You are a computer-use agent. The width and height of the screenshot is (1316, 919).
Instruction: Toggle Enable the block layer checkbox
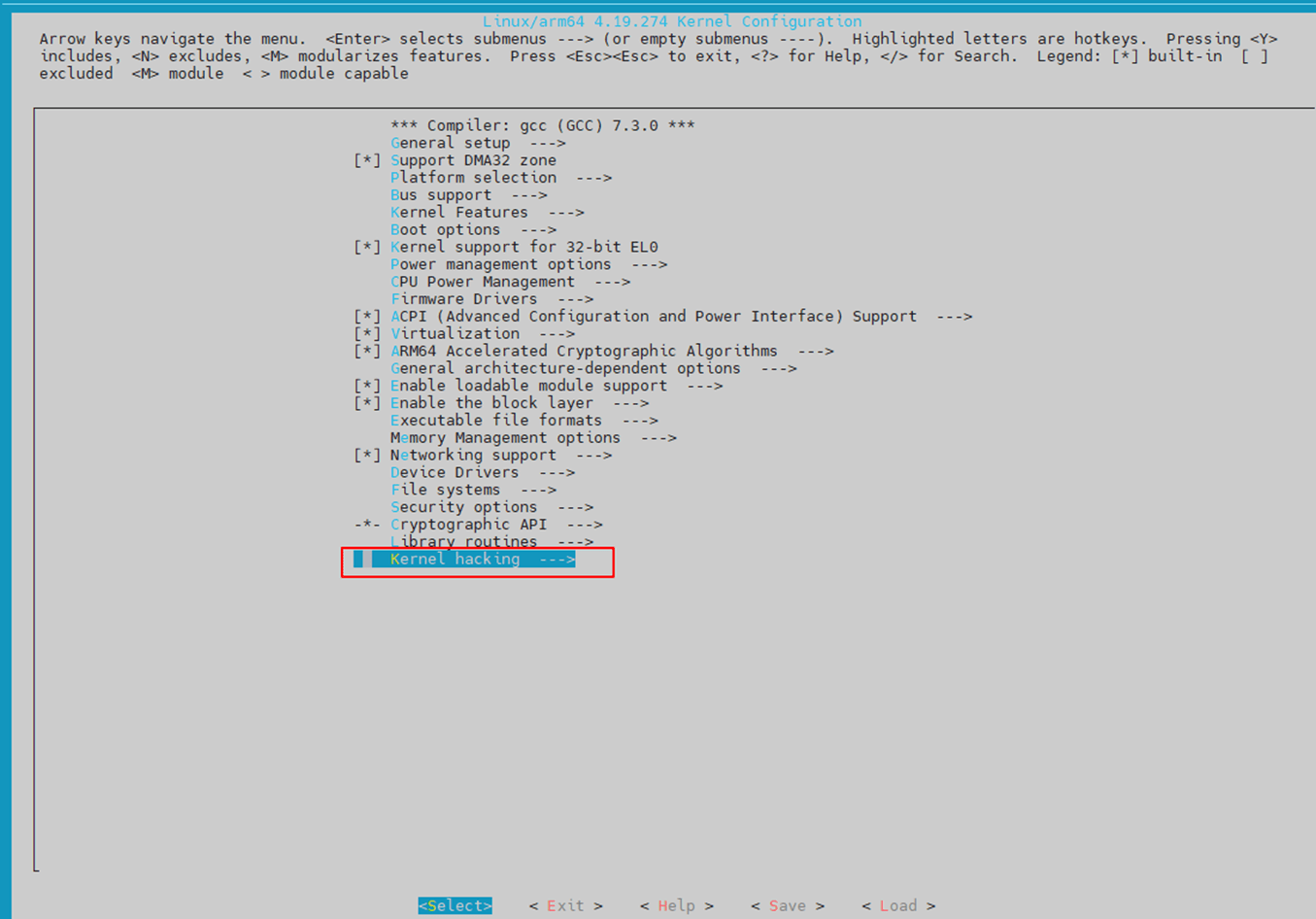click(367, 403)
